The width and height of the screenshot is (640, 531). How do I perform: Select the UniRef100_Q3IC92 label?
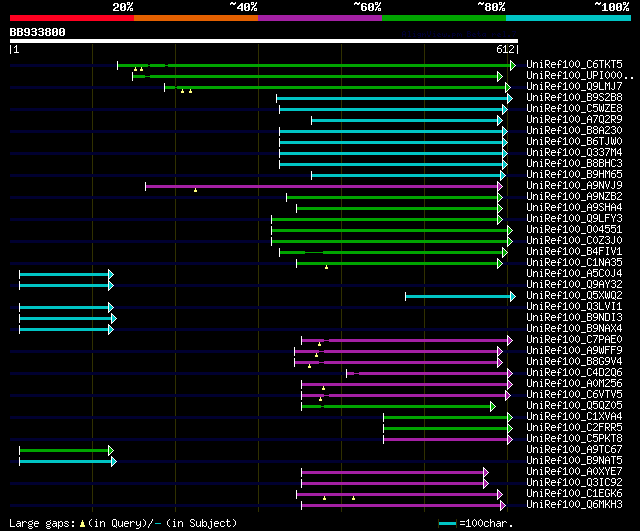pyautogui.click(x=574, y=482)
